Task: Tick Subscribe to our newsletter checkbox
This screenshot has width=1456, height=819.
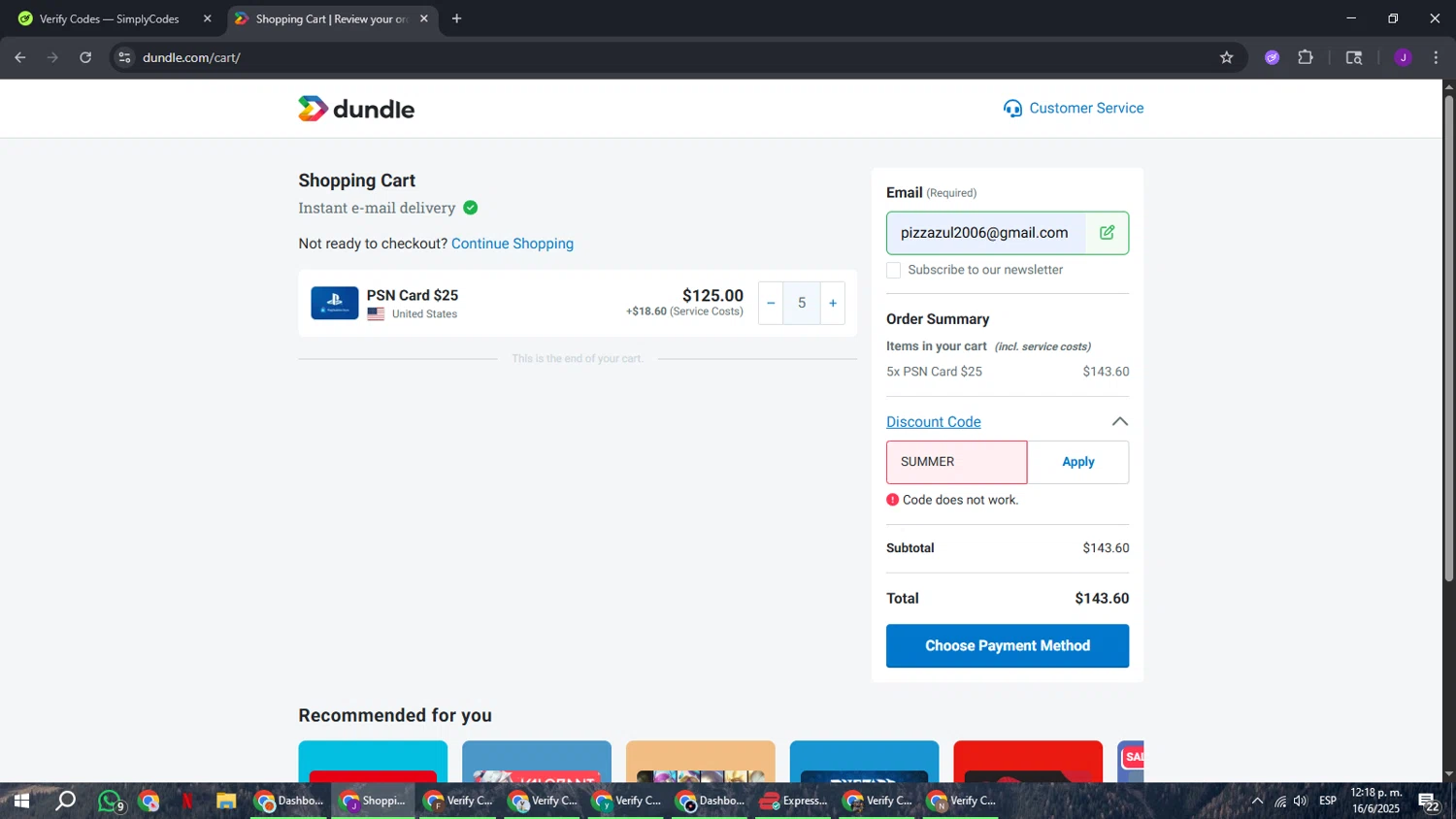Action: [x=894, y=270]
